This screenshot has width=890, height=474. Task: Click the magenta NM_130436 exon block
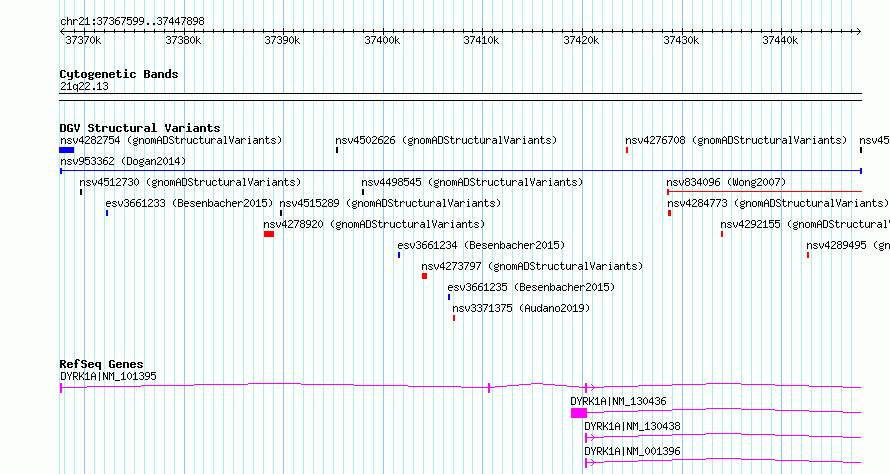579,413
